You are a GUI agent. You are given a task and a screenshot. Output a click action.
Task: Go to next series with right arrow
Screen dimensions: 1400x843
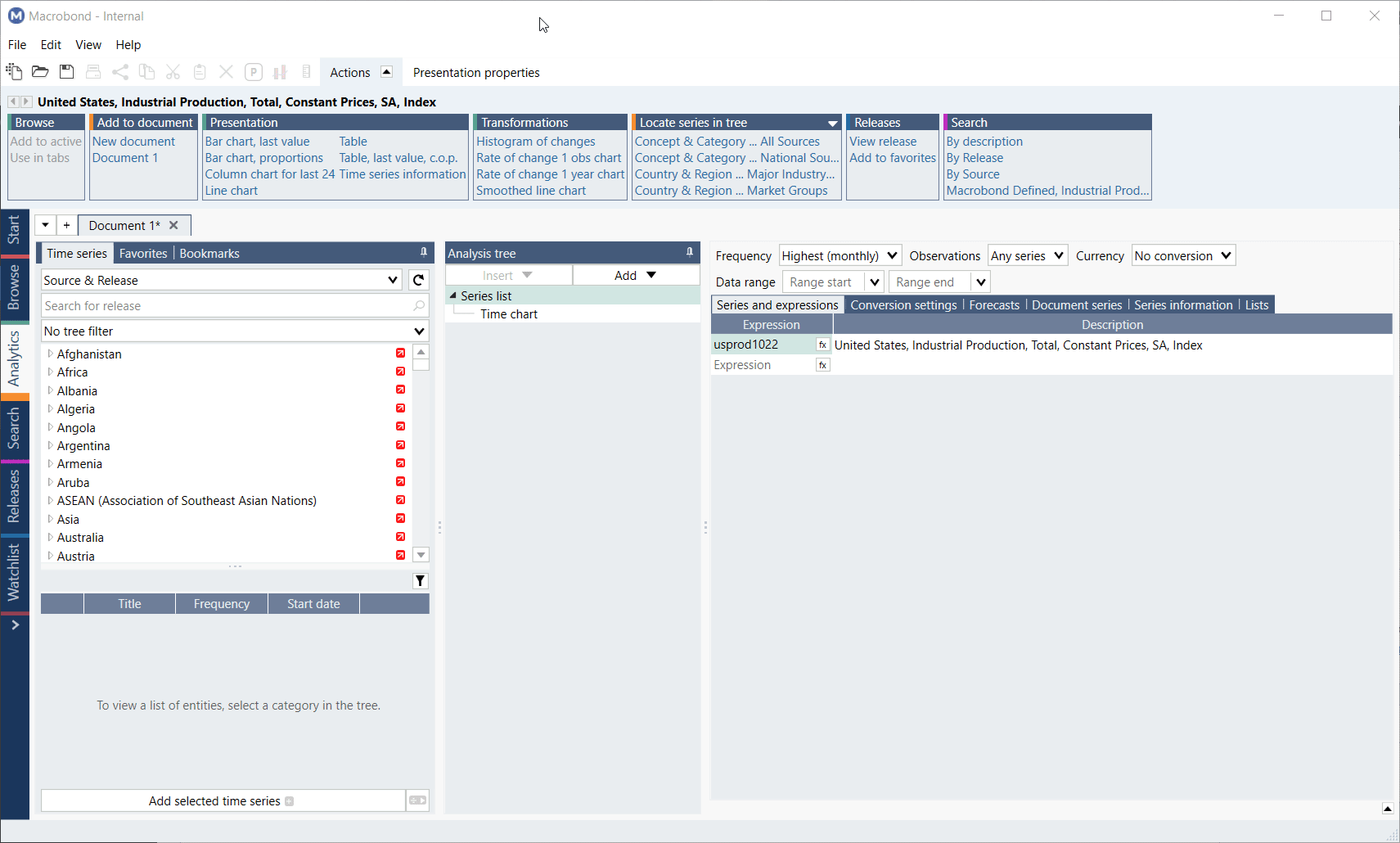pyautogui.click(x=26, y=101)
